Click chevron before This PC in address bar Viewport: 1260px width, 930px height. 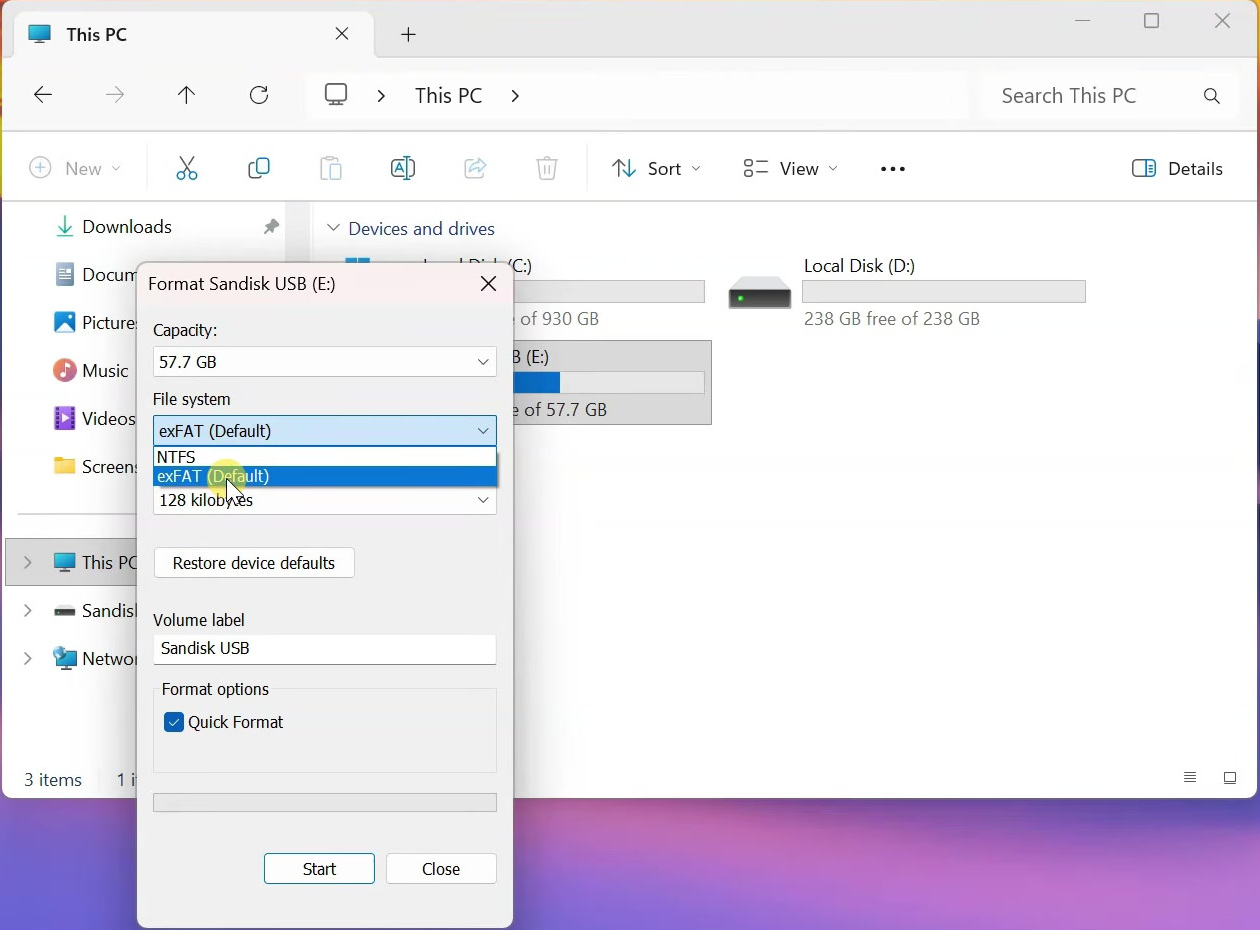(x=381, y=96)
